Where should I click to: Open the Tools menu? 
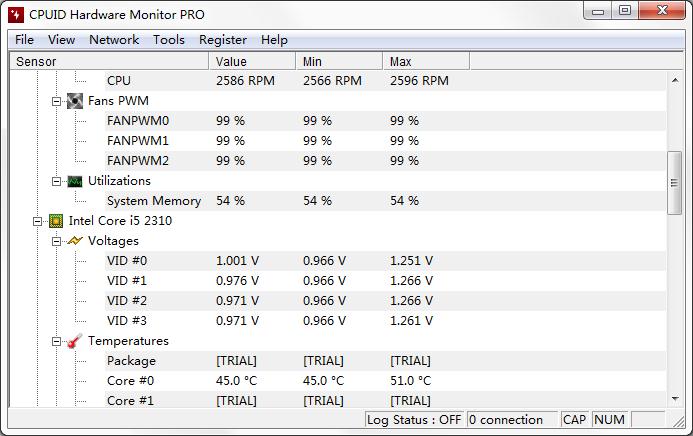click(x=169, y=40)
